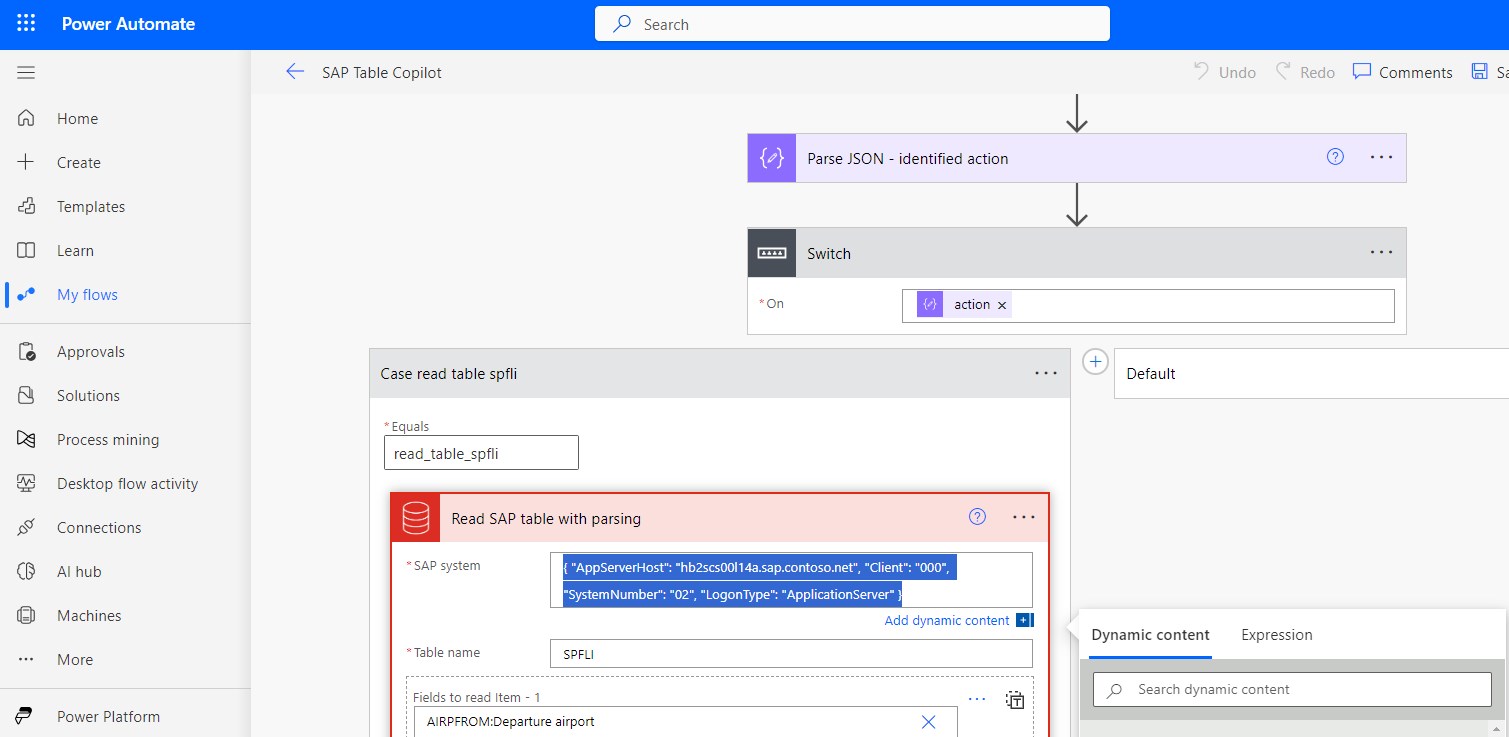Click the Search dynamic content field

[x=1292, y=689]
